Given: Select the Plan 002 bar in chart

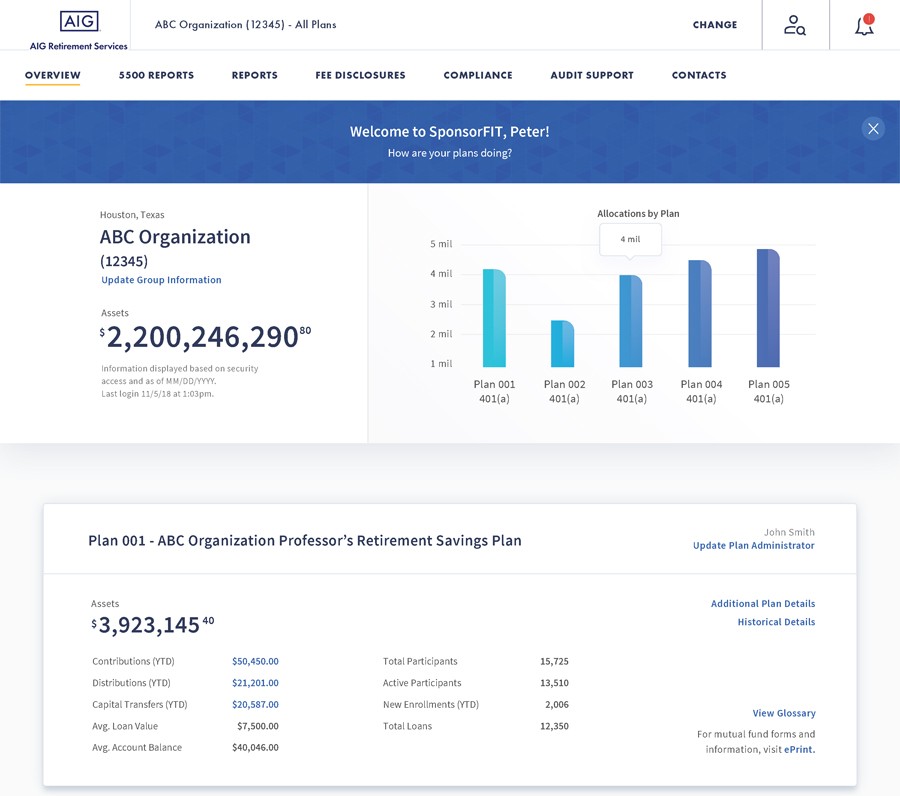Looking at the screenshot, I should point(562,344).
